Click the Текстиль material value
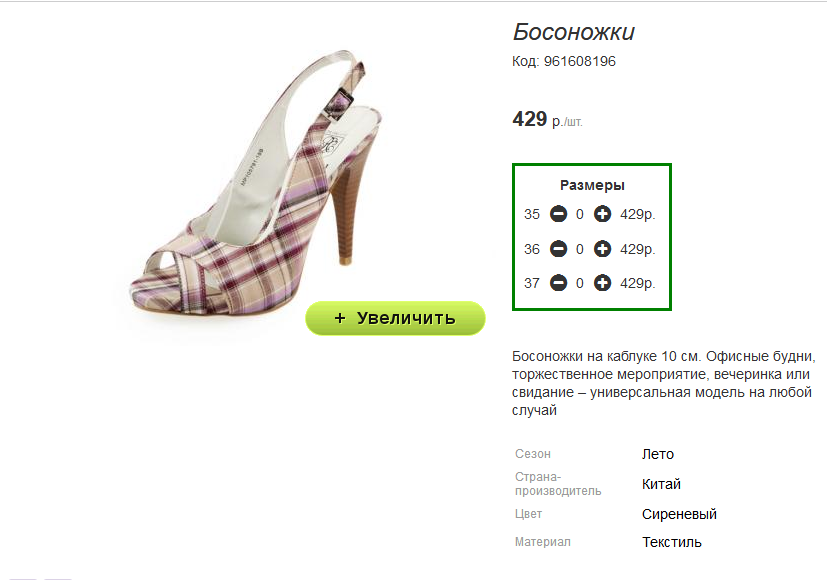The image size is (827, 580). click(x=672, y=542)
